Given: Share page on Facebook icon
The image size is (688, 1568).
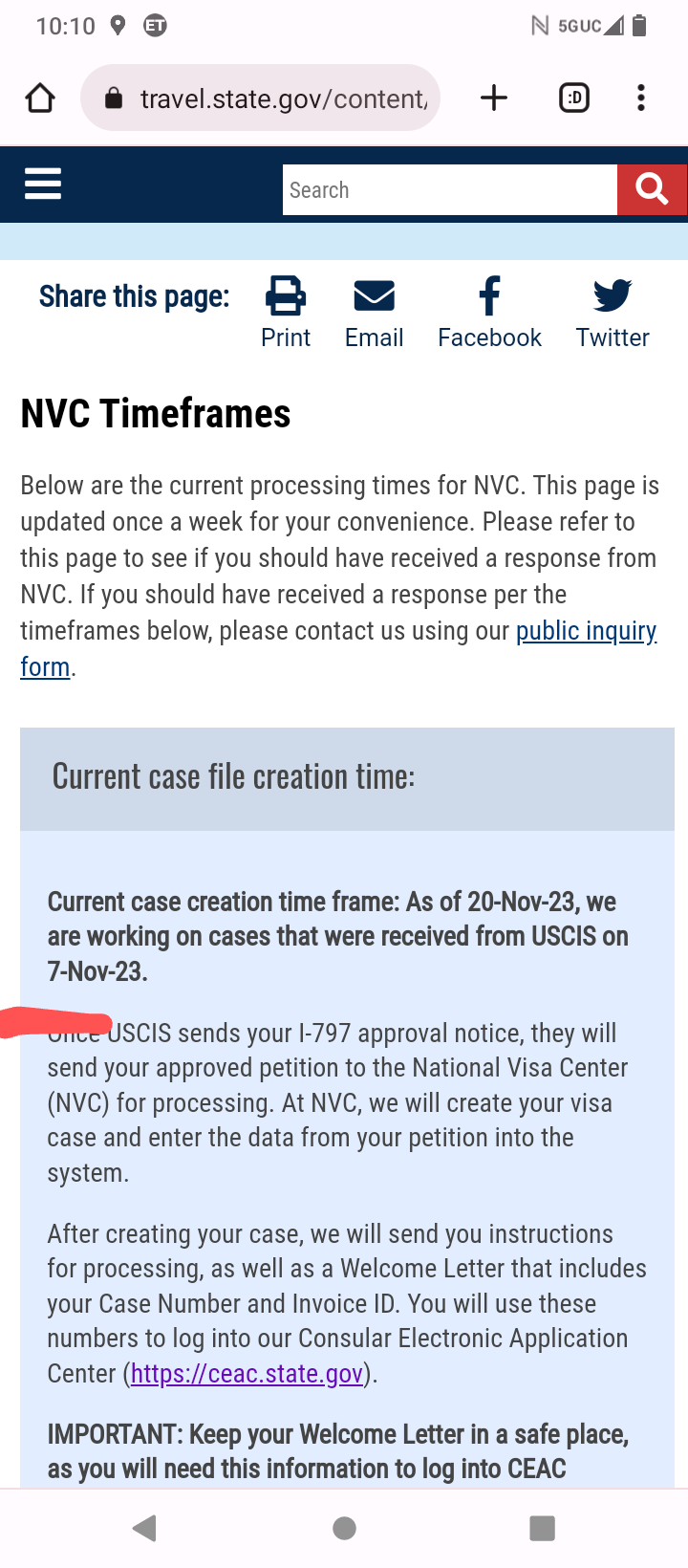Looking at the screenshot, I should point(489,295).
